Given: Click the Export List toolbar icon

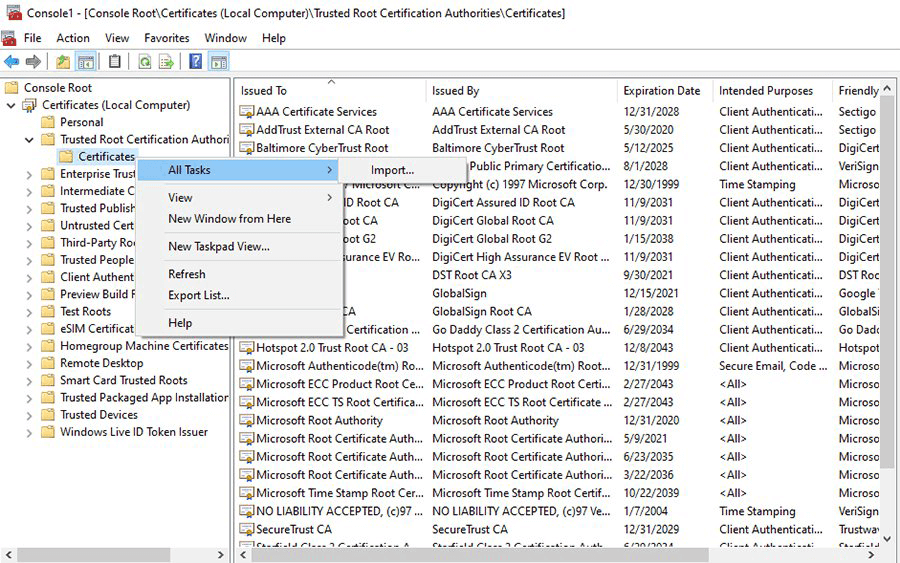Looking at the screenshot, I should (166, 62).
